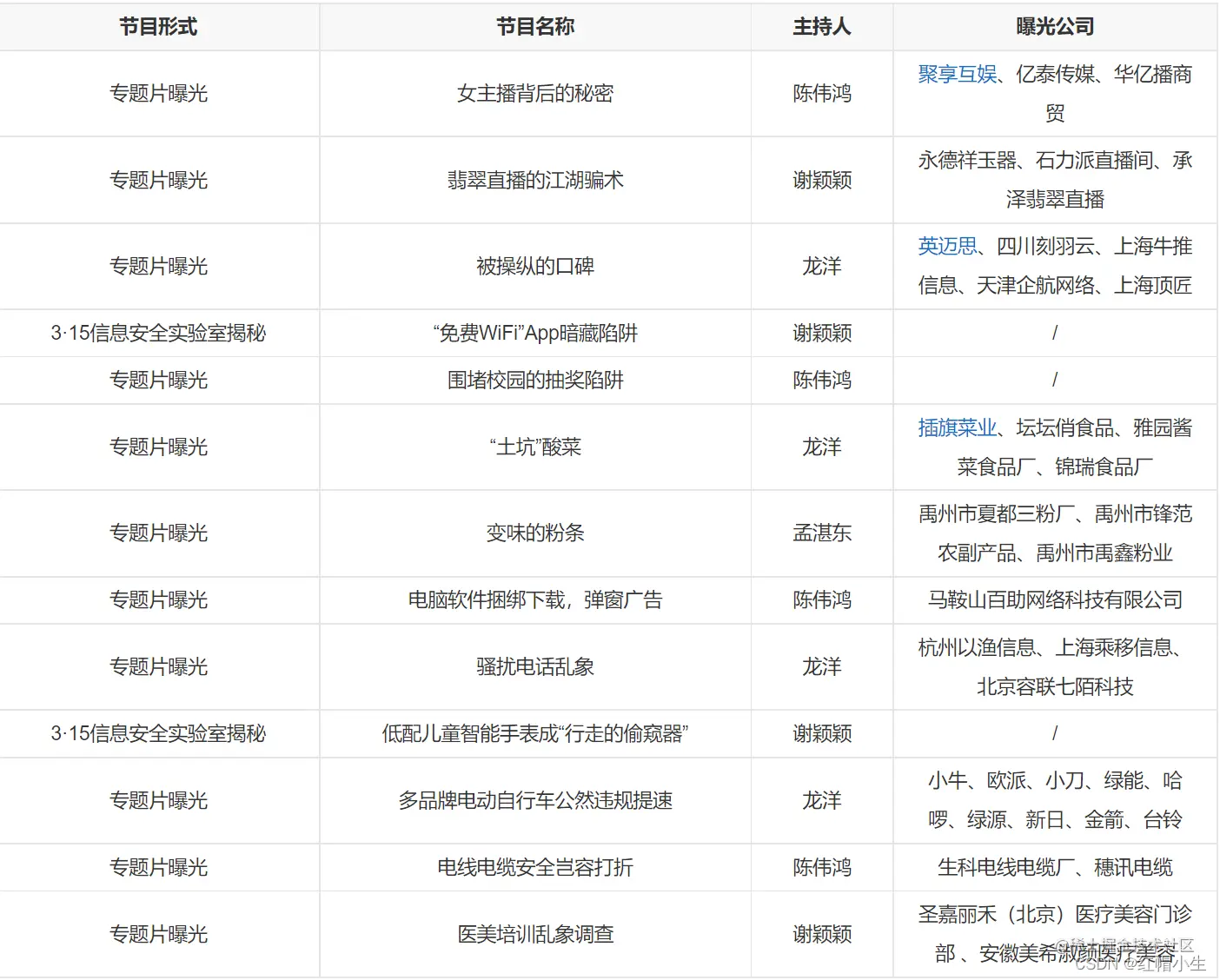Select the program name 女主播背后的秘密
Viewport: 1220px width, 980px height.
click(535, 94)
